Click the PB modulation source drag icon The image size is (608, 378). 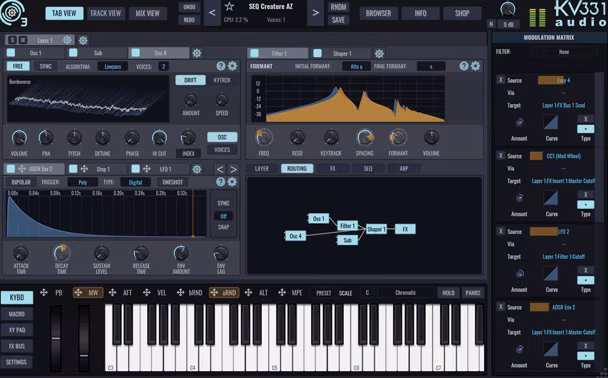click(44, 292)
